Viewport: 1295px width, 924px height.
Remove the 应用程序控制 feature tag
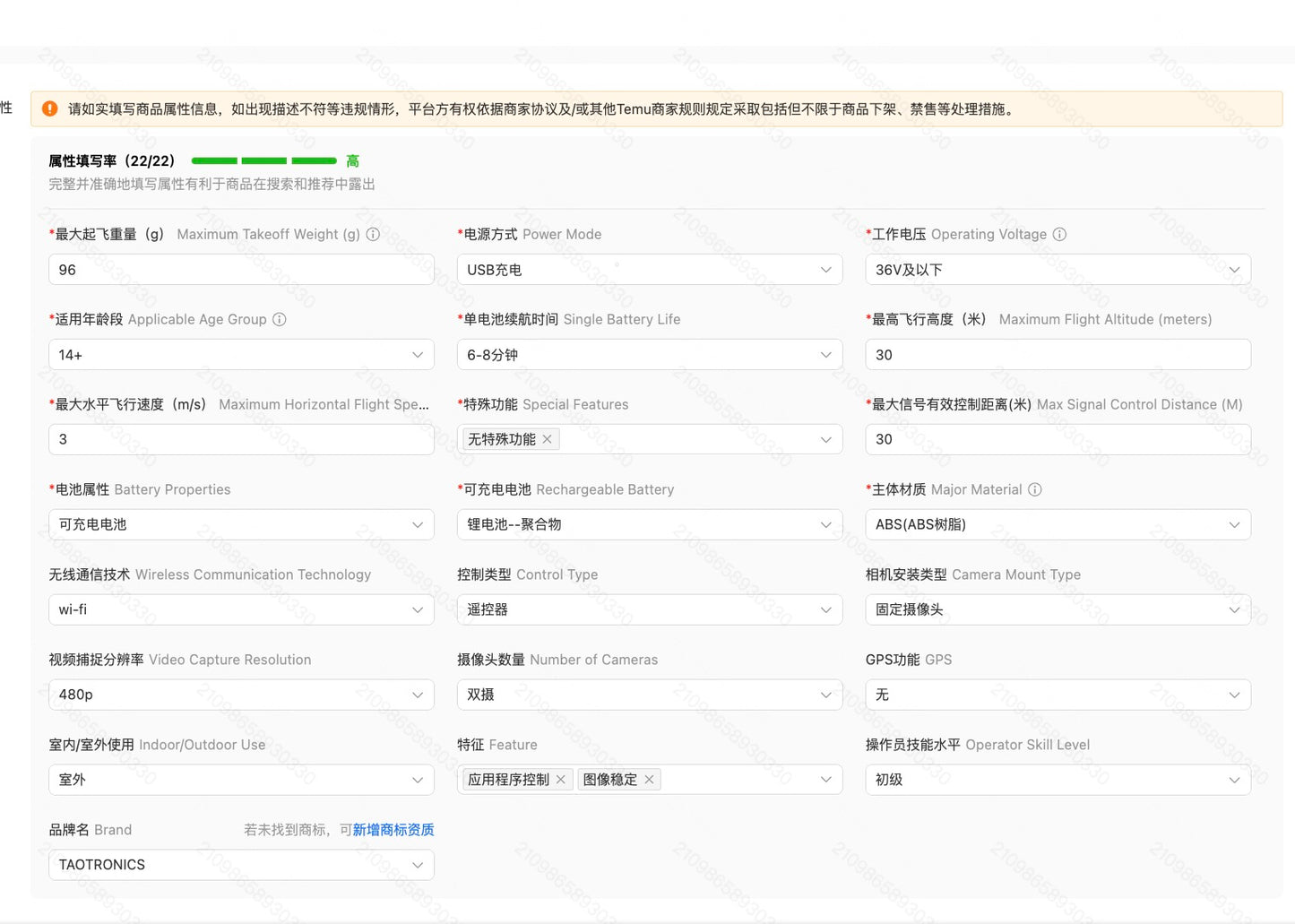pos(561,780)
